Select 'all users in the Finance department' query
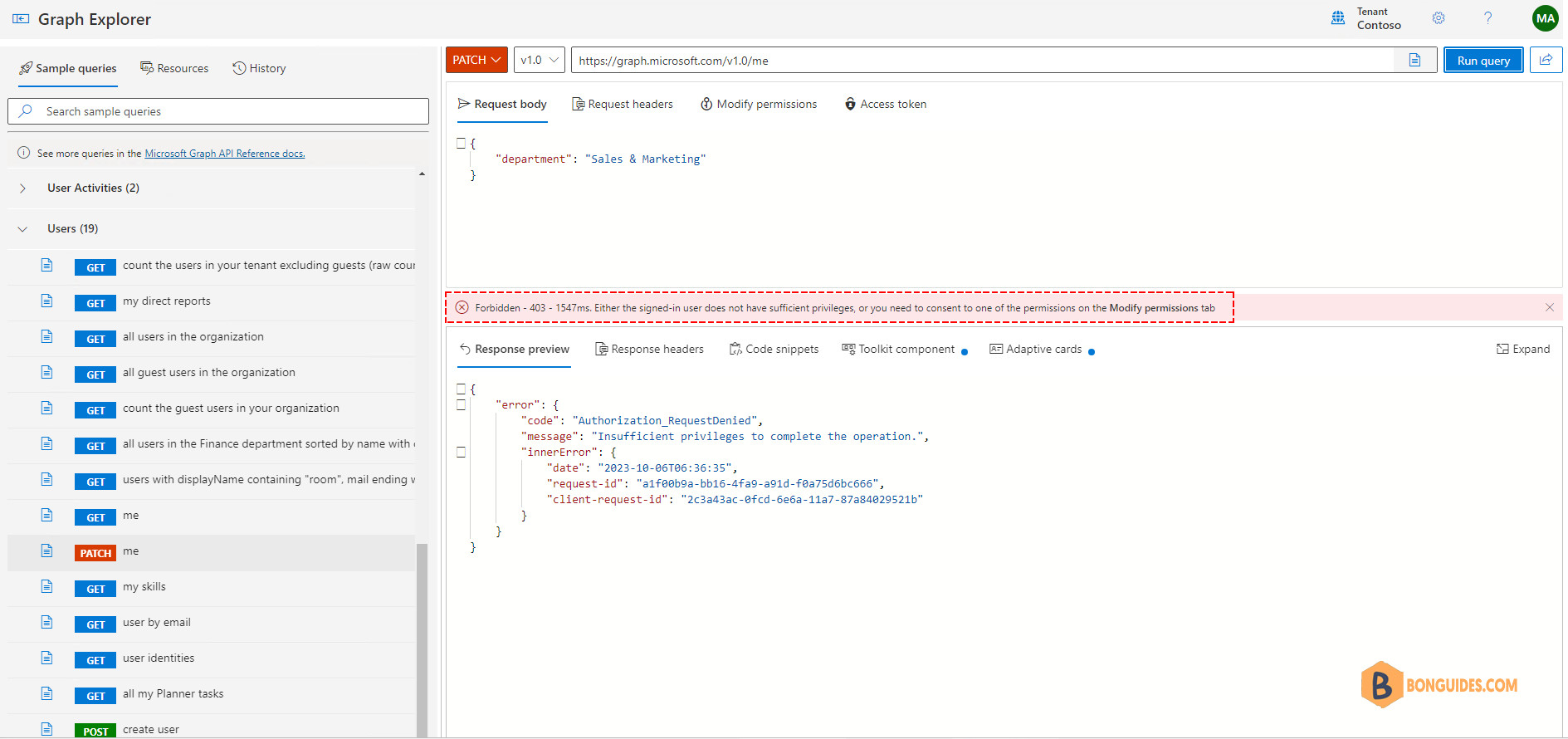The height and width of the screenshot is (739, 1568). 211,445
